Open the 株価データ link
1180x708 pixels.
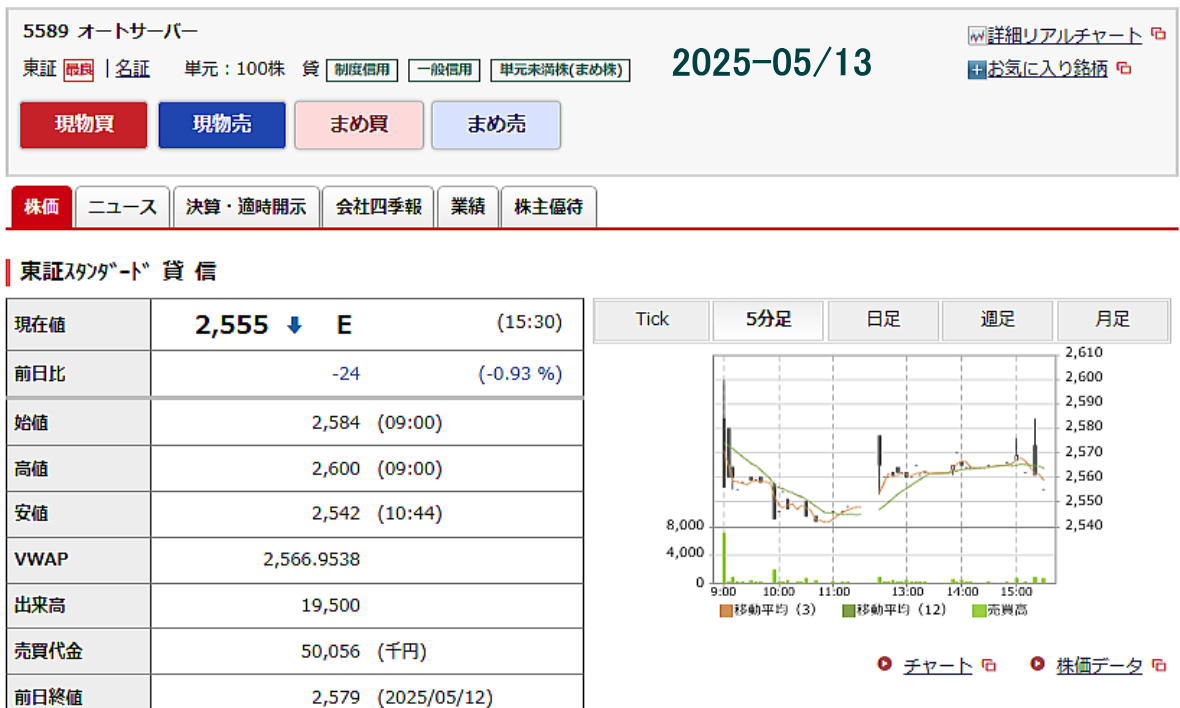click(1099, 666)
